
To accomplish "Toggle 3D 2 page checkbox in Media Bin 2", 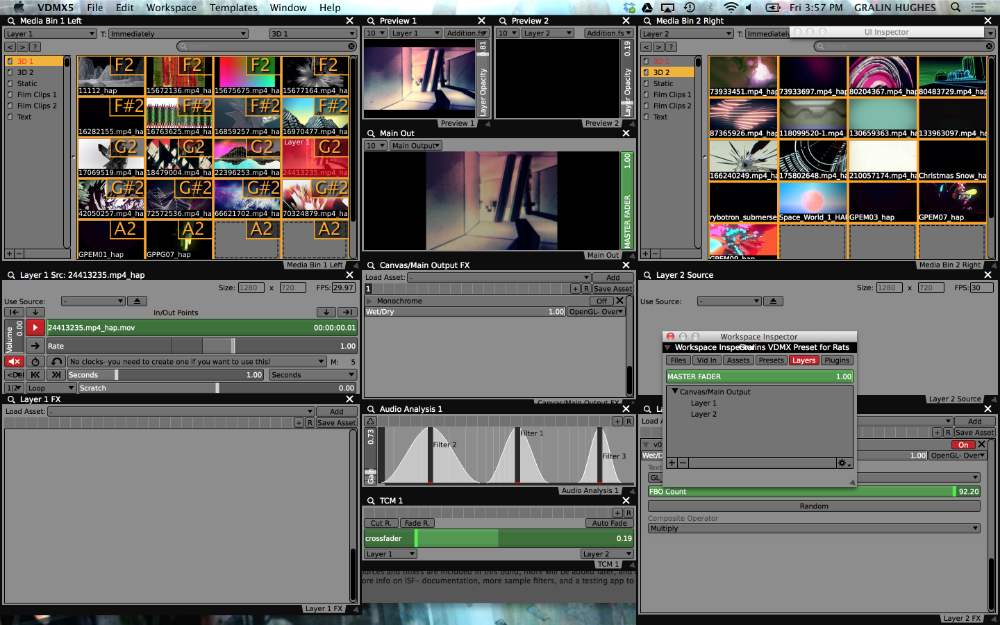I will point(646,72).
